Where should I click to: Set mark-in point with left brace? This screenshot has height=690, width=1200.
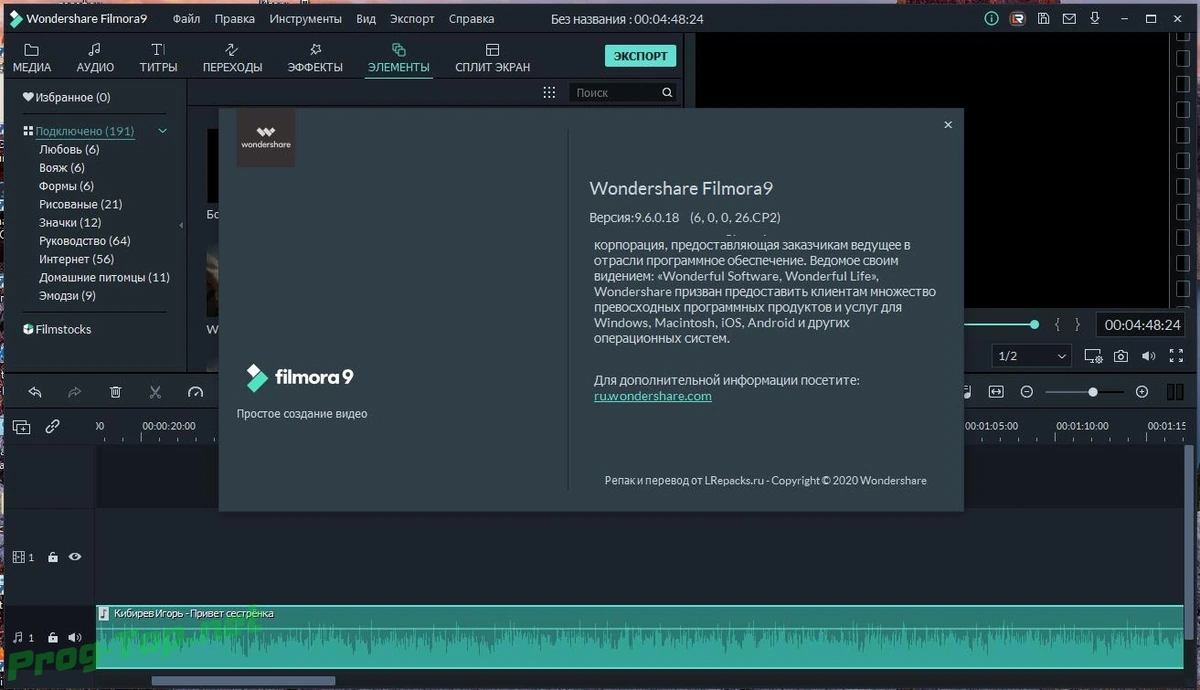coord(1058,324)
